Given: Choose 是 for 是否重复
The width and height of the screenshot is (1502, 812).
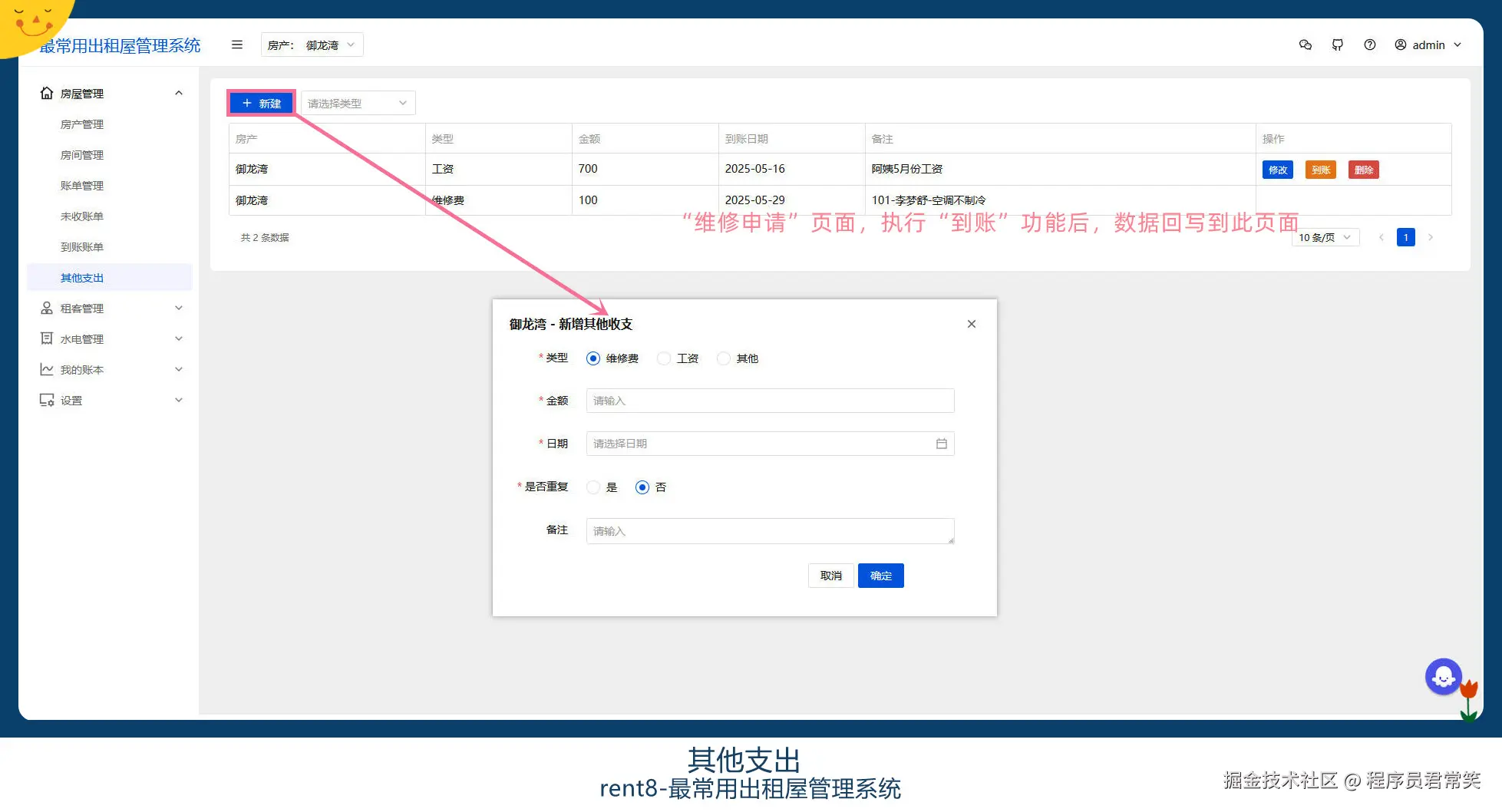Looking at the screenshot, I should pos(593,487).
